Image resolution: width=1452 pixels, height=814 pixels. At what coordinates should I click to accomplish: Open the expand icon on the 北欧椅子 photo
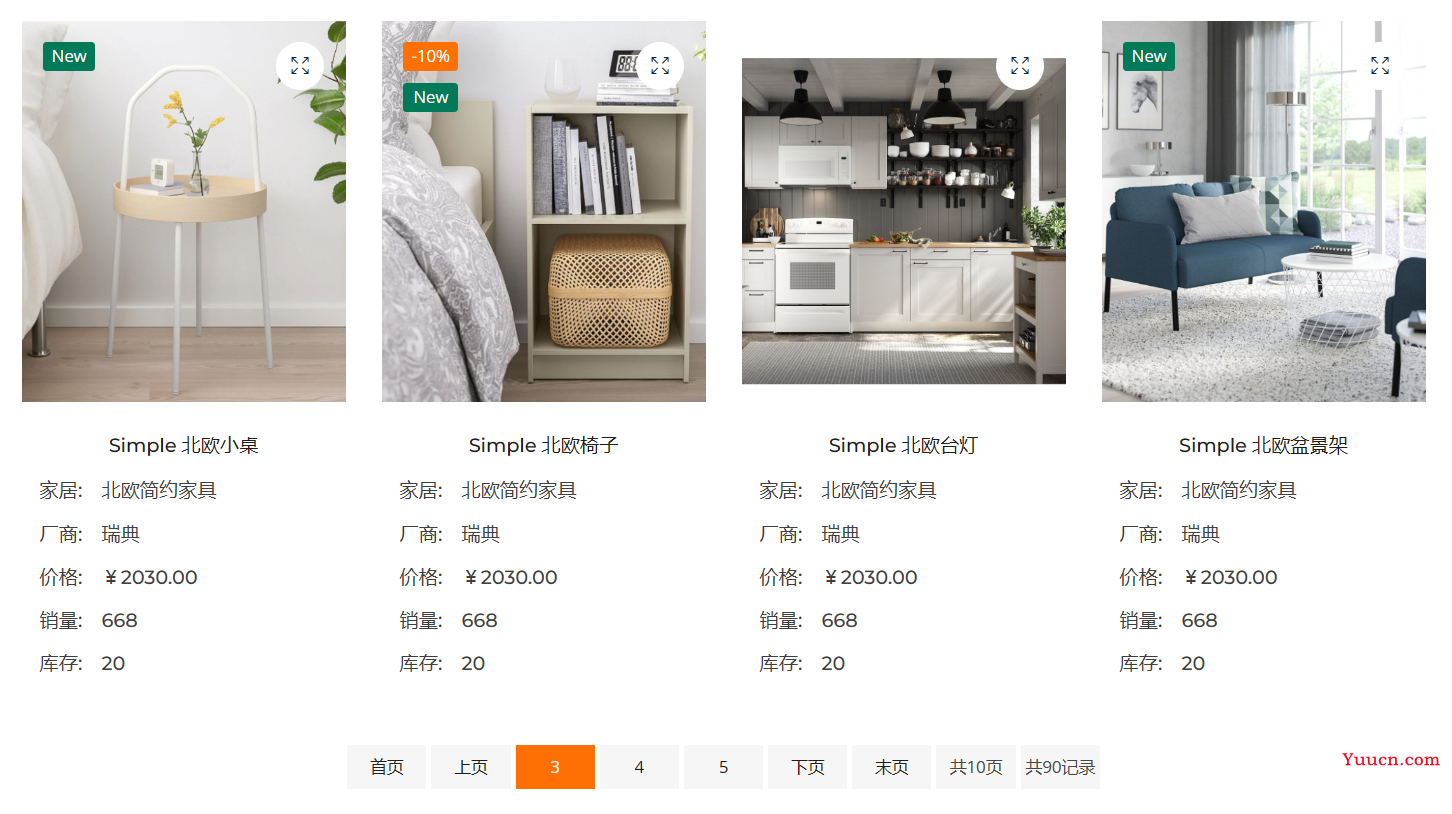pos(660,66)
